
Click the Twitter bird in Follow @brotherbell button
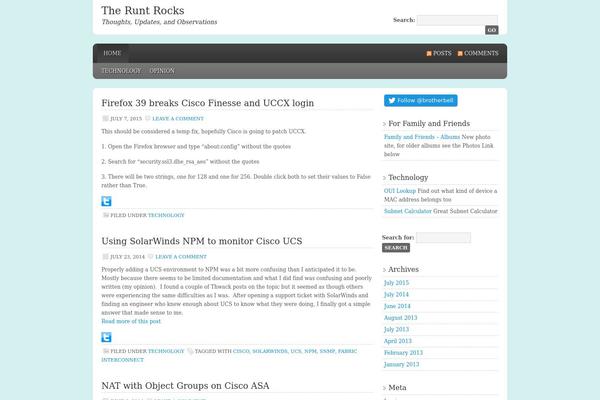(x=391, y=100)
